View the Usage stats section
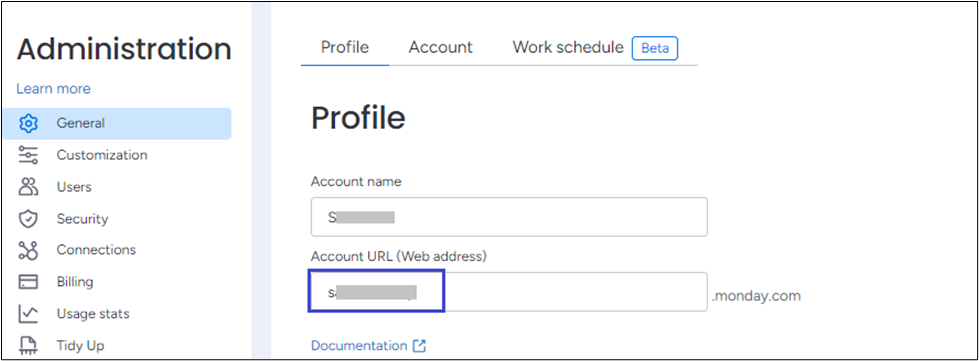Viewport: 979px width, 361px height. tap(93, 314)
